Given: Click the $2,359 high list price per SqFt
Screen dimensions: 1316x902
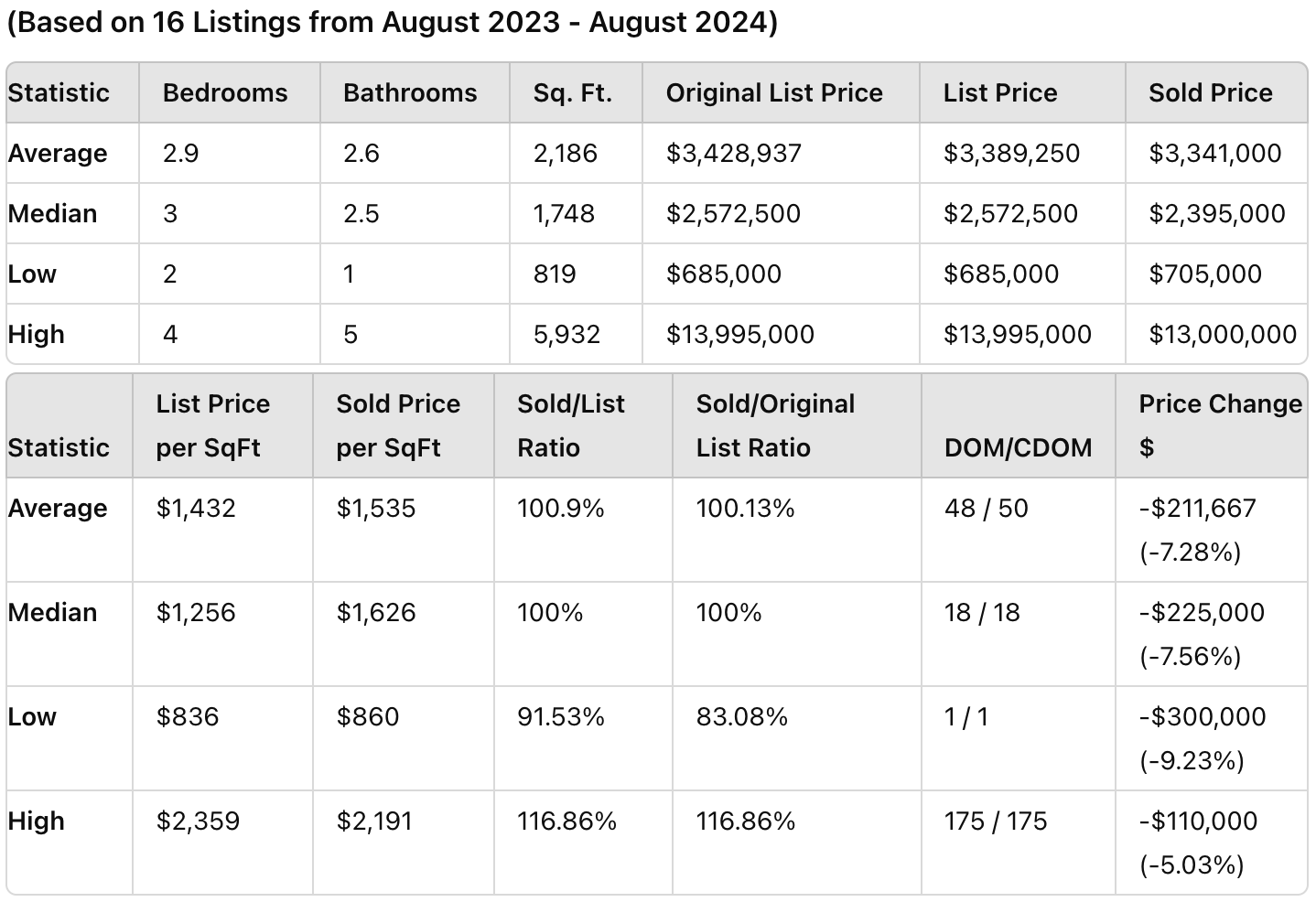Looking at the screenshot, I should tap(198, 821).
